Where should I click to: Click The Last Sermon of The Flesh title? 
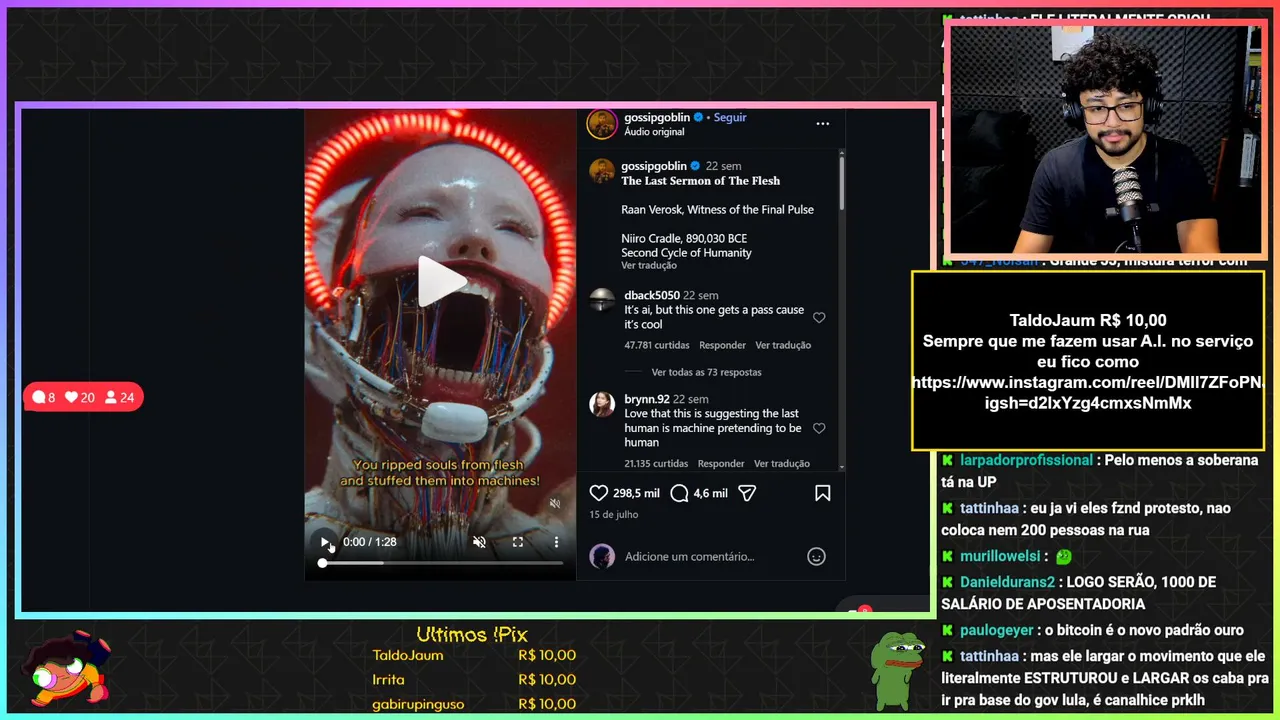click(x=701, y=181)
